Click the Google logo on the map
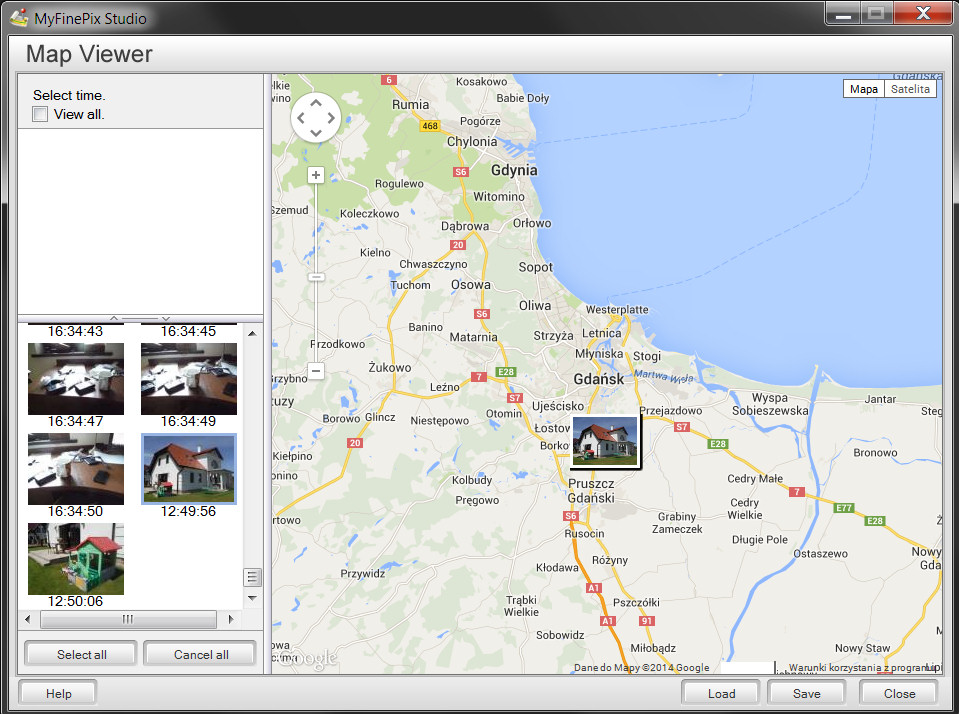This screenshot has height=714, width=959. pyautogui.click(x=308, y=659)
